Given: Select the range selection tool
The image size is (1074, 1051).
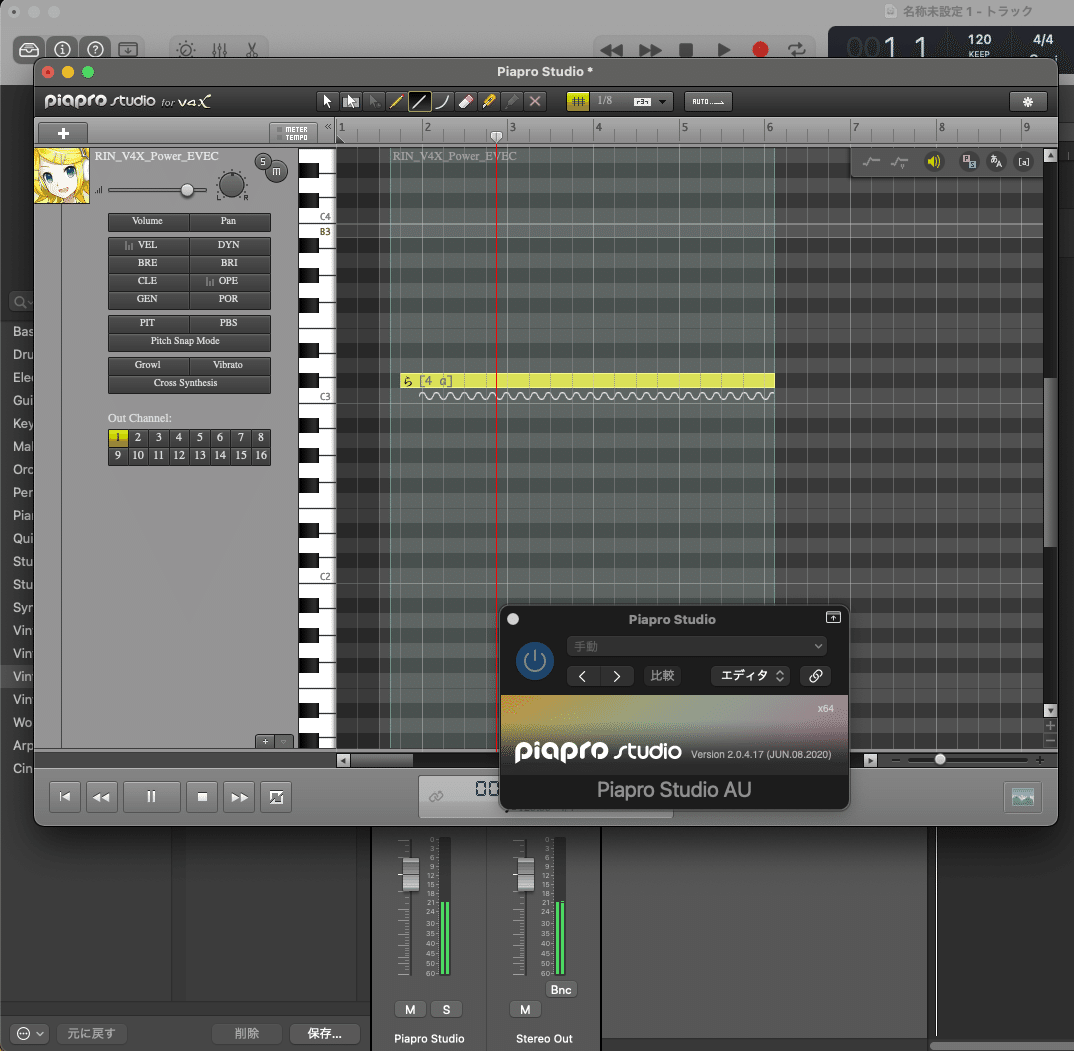Looking at the screenshot, I should pos(351,101).
